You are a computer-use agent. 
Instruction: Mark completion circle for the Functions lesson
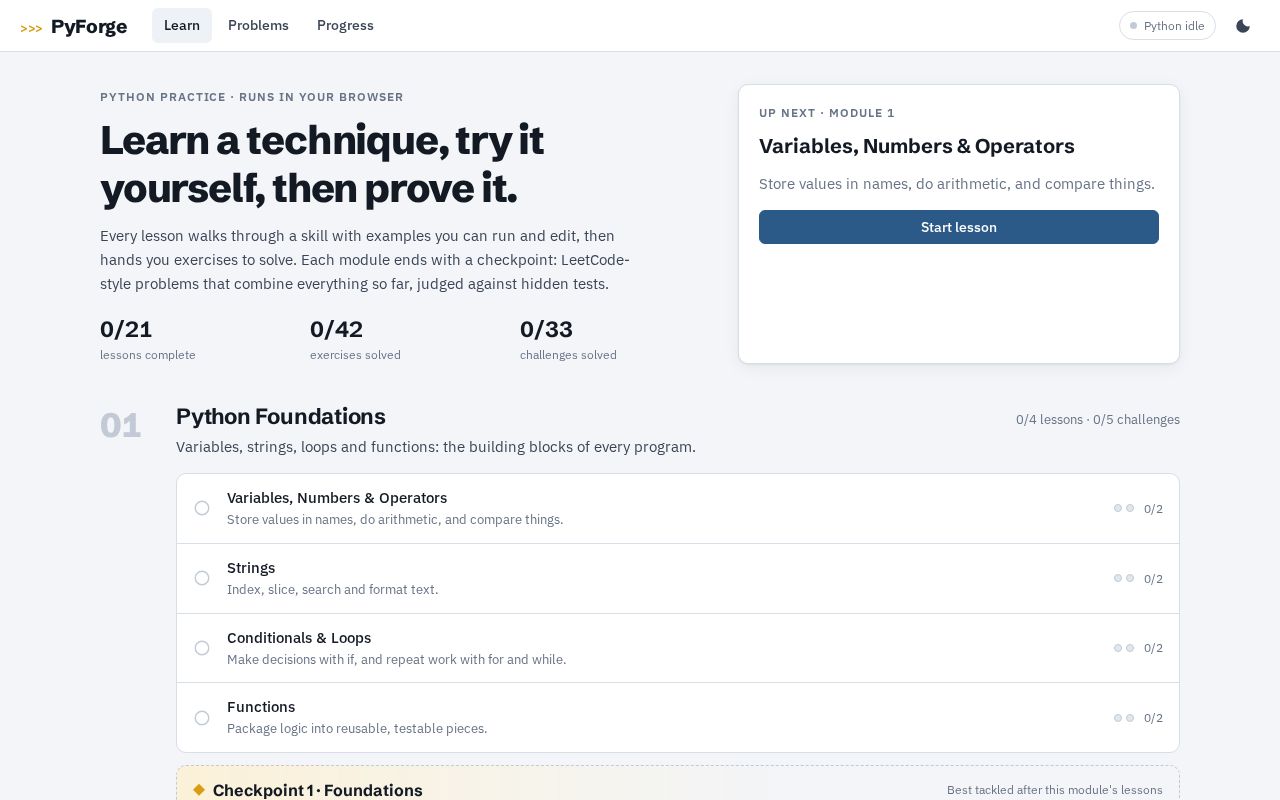(202, 718)
